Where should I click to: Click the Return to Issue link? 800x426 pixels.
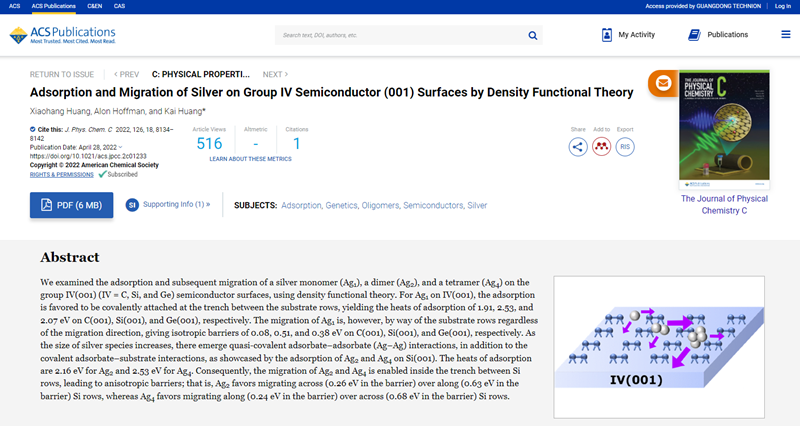[62, 74]
